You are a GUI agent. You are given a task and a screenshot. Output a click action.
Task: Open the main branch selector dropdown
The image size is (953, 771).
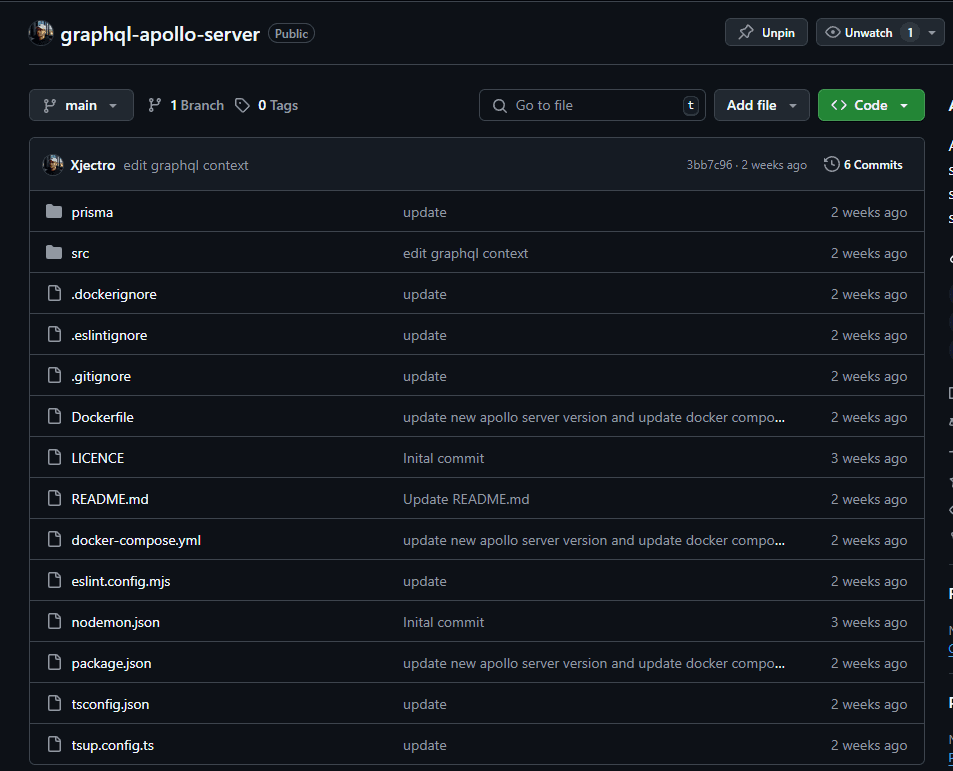pyautogui.click(x=81, y=105)
